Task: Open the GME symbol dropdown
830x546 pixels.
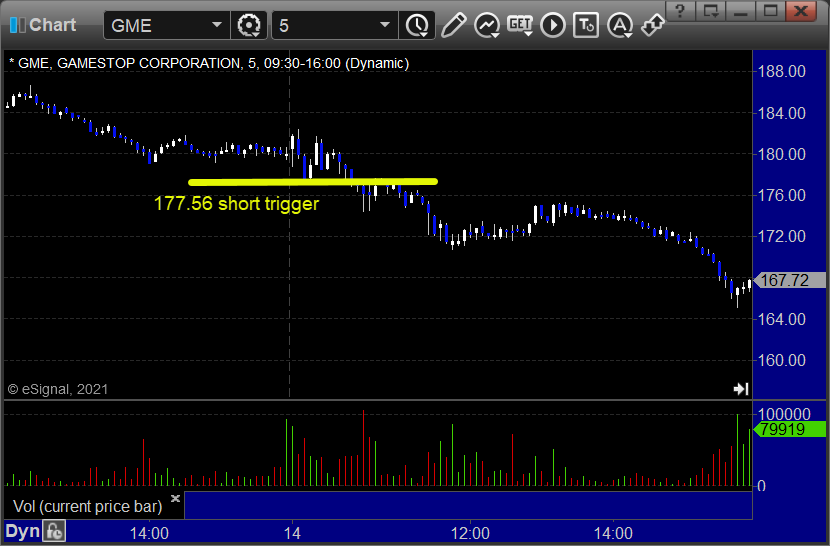Action: [x=216, y=25]
